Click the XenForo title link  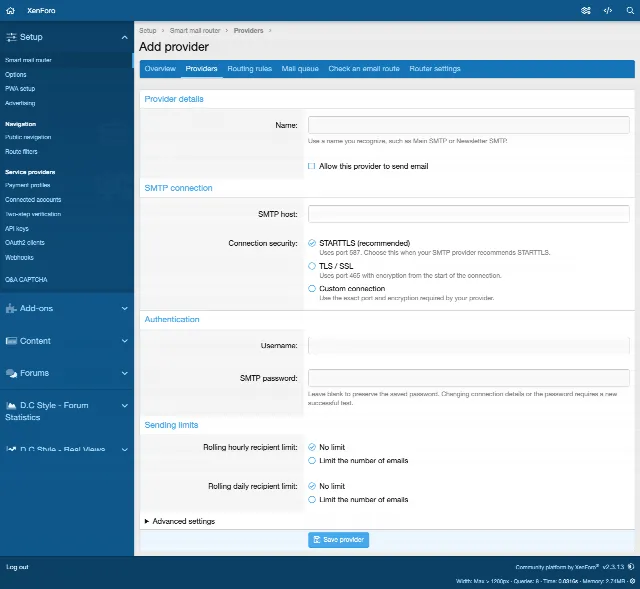[x=41, y=11]
